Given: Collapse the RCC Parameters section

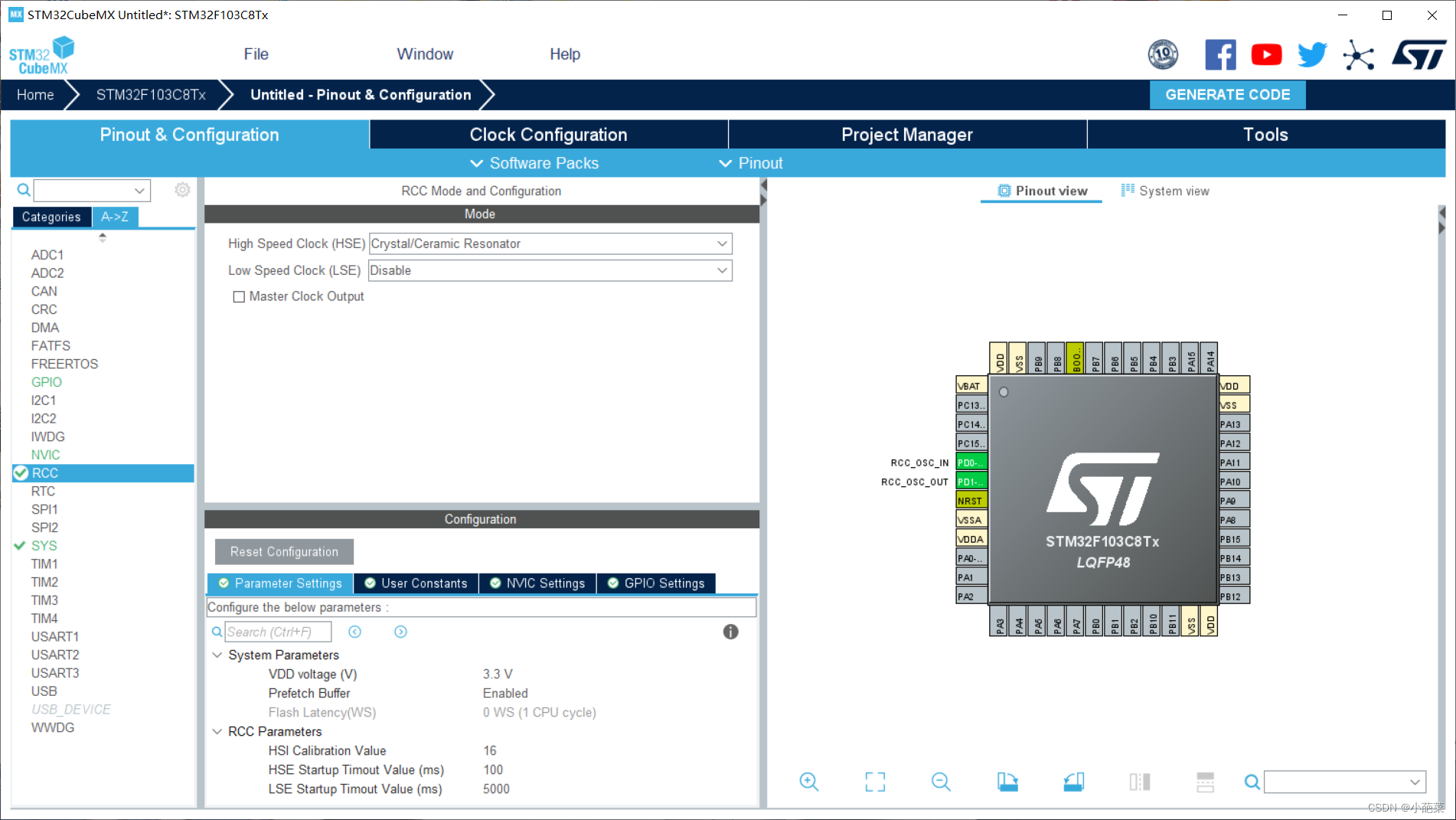Looking at the screenshot, I should pos(217,731).
